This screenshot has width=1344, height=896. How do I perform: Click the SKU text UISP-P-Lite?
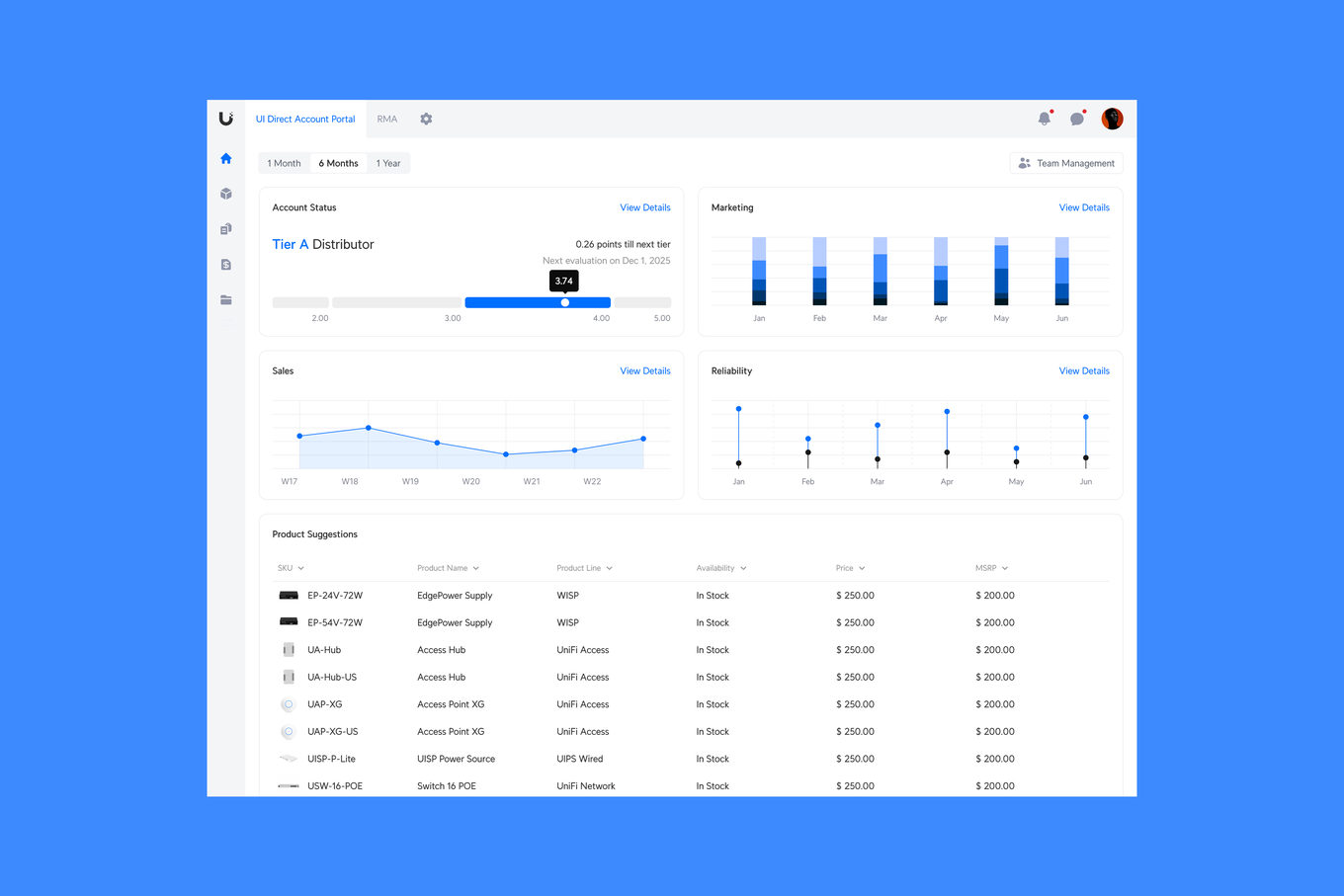[x=331, y=759]
